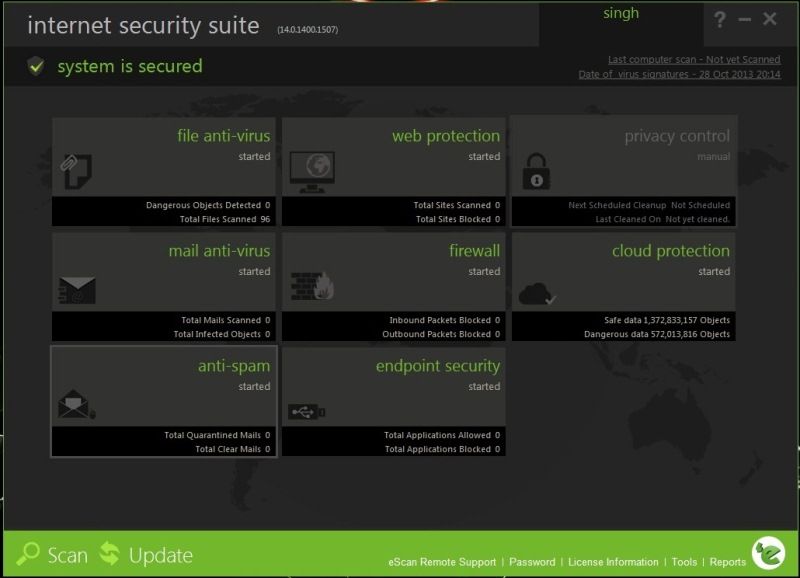Click Total Sites Blocked 0 stat
Screen dimensions: 800x578
458,219
